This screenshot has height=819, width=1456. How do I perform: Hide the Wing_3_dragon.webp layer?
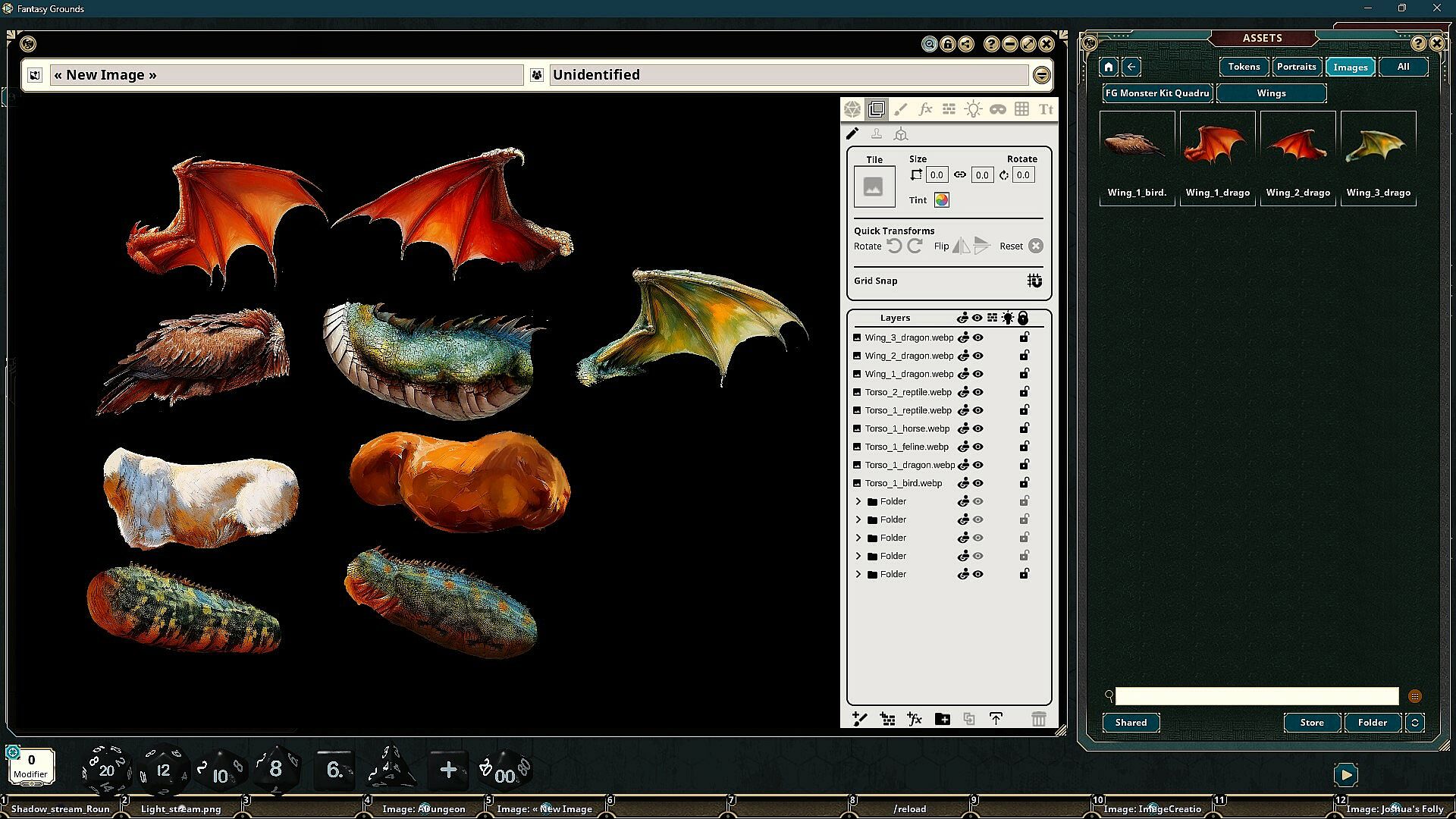(978, 337)
